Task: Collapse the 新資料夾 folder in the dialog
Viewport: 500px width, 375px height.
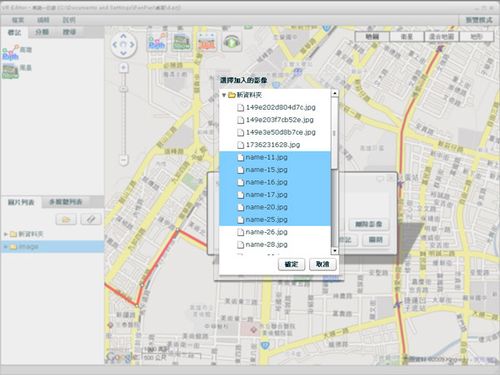Action: point(224,95)
